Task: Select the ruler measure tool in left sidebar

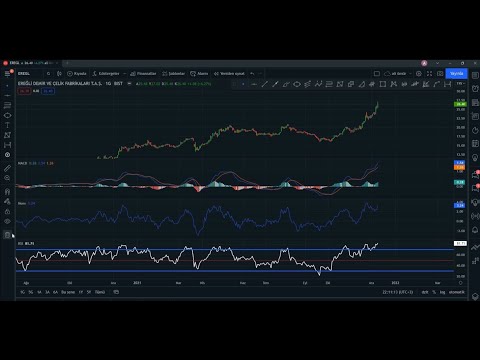Action: (x=7, y=168)
